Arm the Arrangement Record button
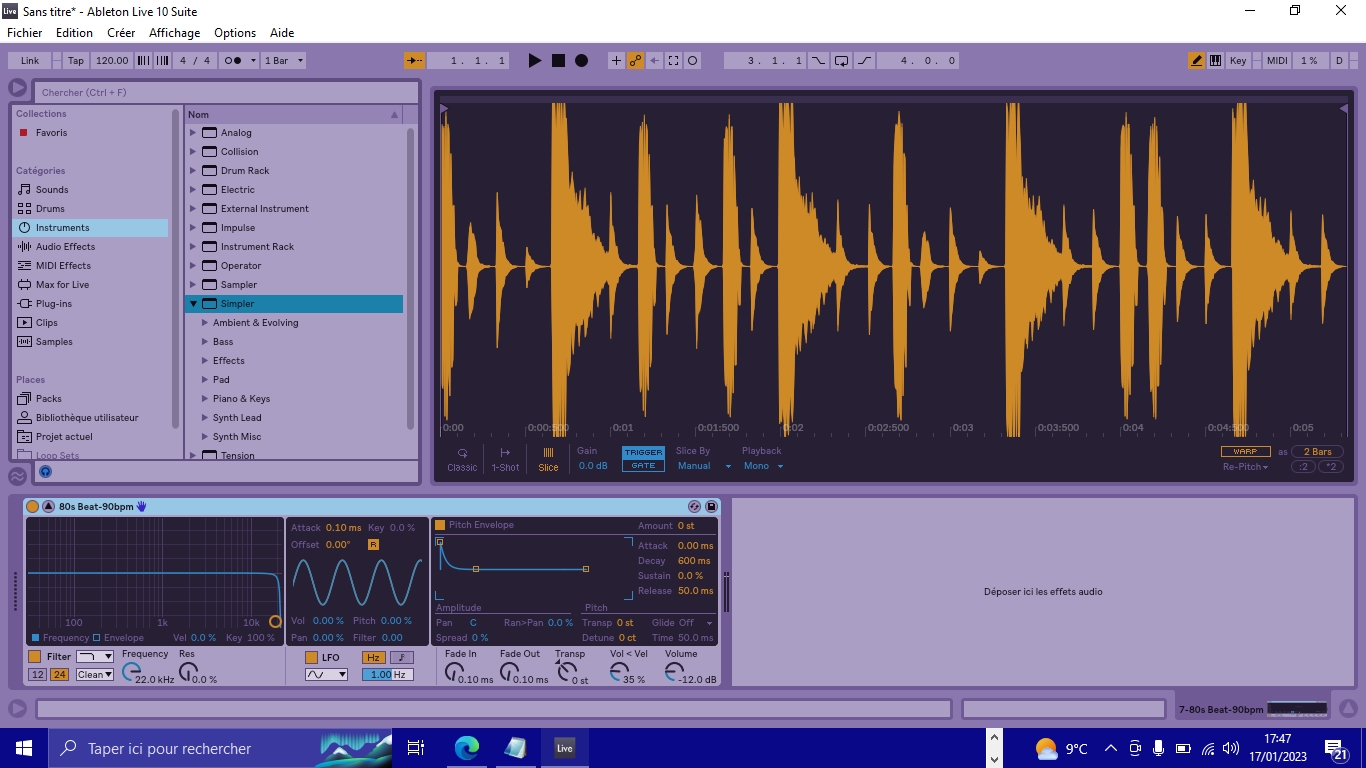This screenshot has height=768, width=1366. (x=581, y=61)
